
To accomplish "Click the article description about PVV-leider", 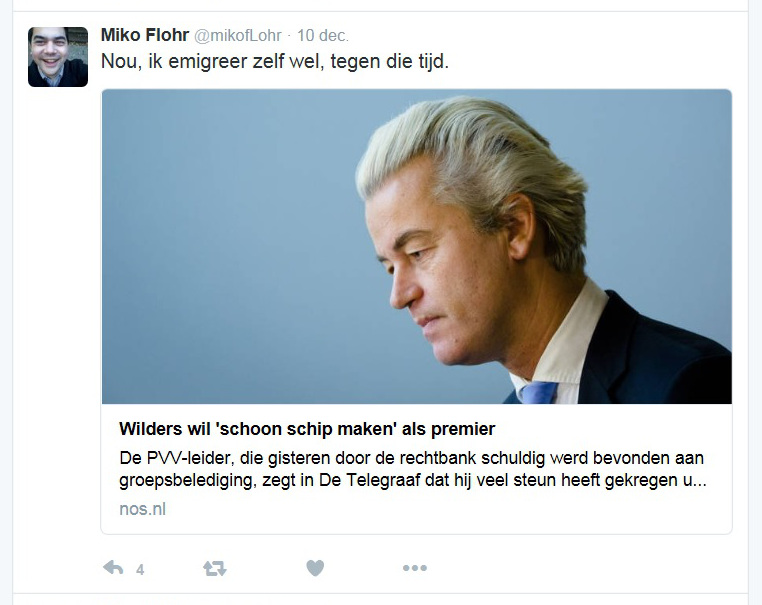I will click(x=413, y=469).
